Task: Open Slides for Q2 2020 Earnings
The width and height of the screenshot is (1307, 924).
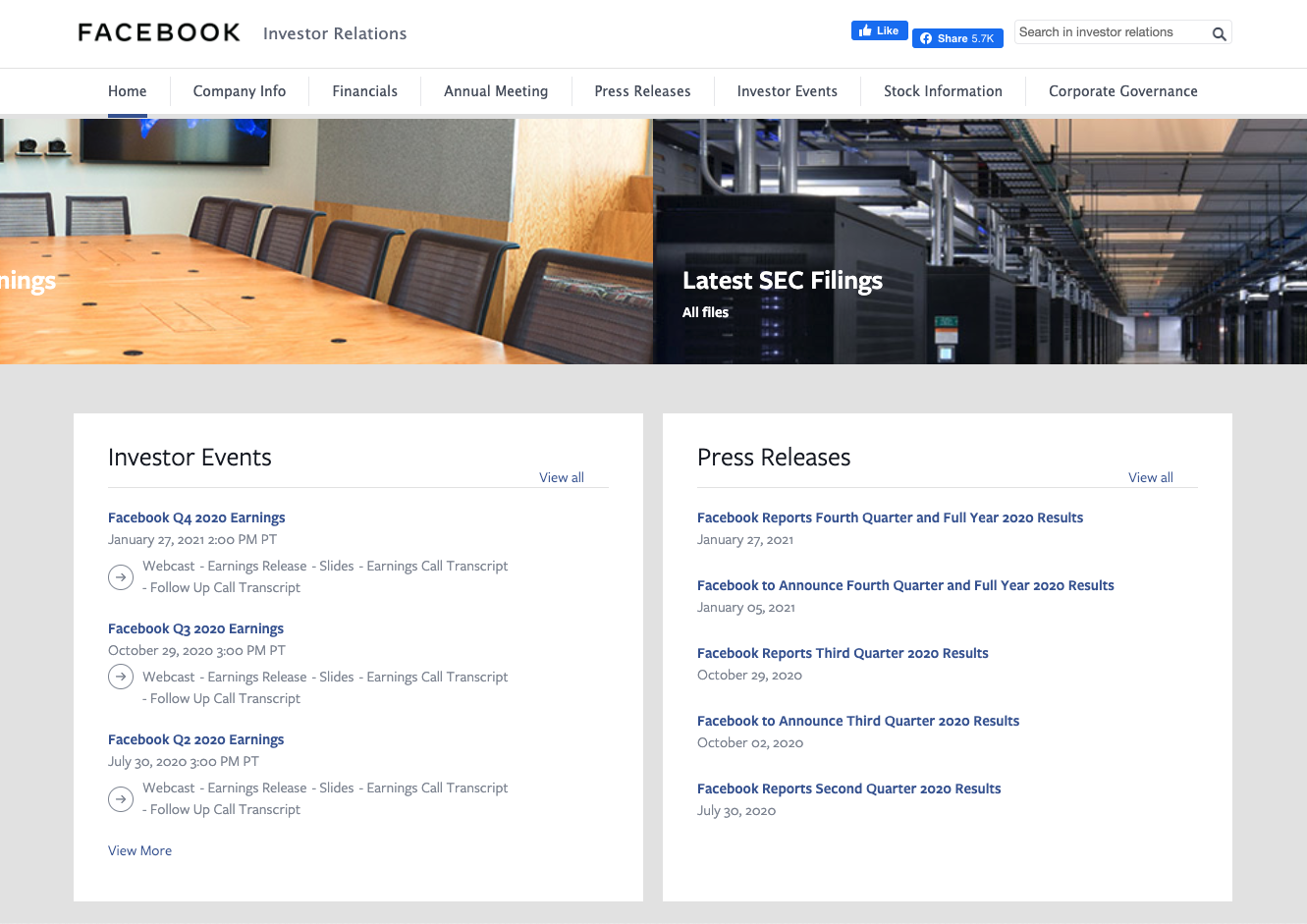Action: coord(337,788)
